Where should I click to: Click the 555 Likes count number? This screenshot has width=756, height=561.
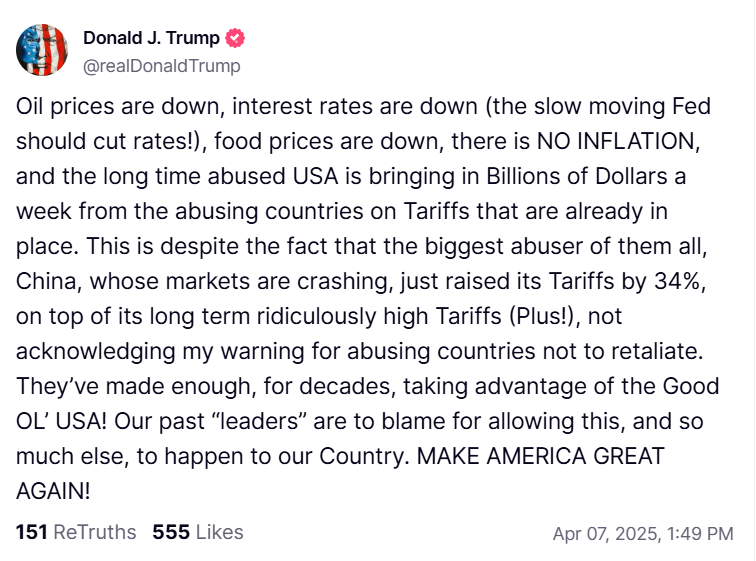(x=171, y=532)
